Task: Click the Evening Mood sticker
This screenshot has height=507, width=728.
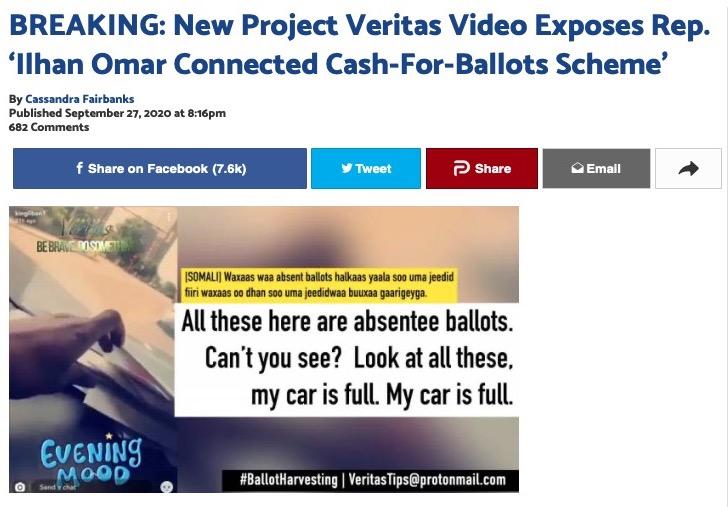Action: click(91, 460)
